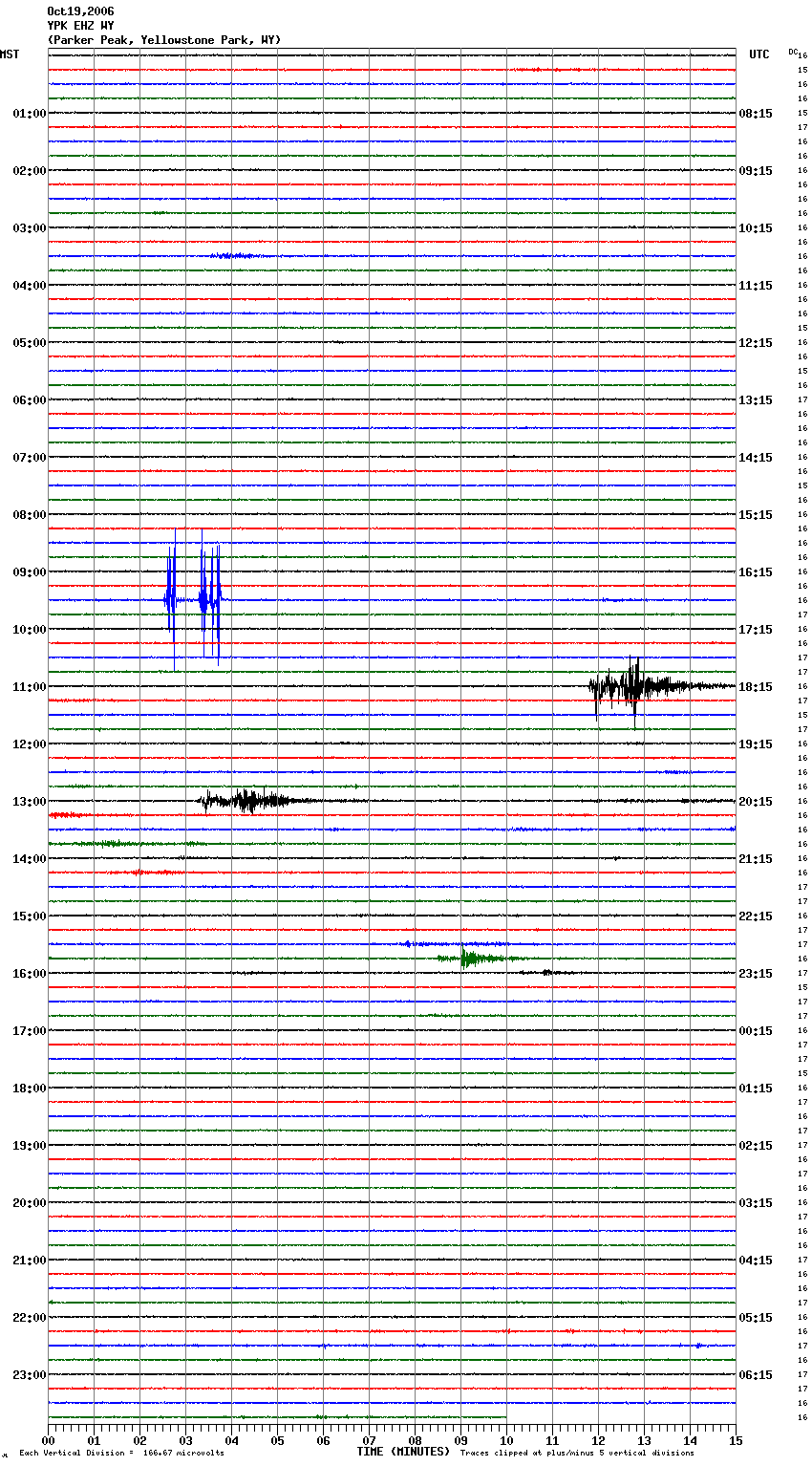The width and height of the screenshot is (812, 1466).
Task: Click the 06:15 UTC time label
Action: click(x=756, y=1375)
